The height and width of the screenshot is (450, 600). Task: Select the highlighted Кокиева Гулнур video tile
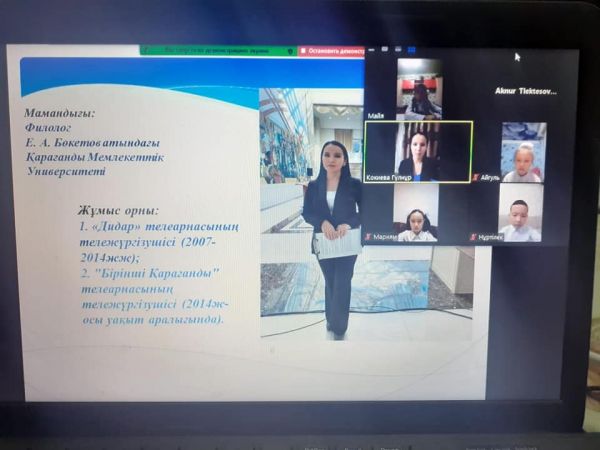point(418,150)
